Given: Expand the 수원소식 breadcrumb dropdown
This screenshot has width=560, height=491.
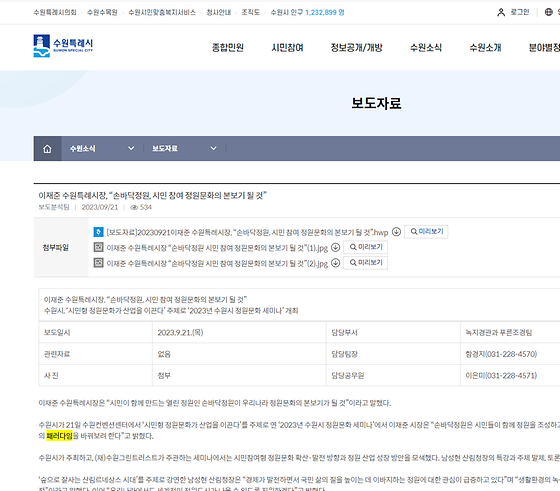Looking at the screenshot, I should point(131,148).
